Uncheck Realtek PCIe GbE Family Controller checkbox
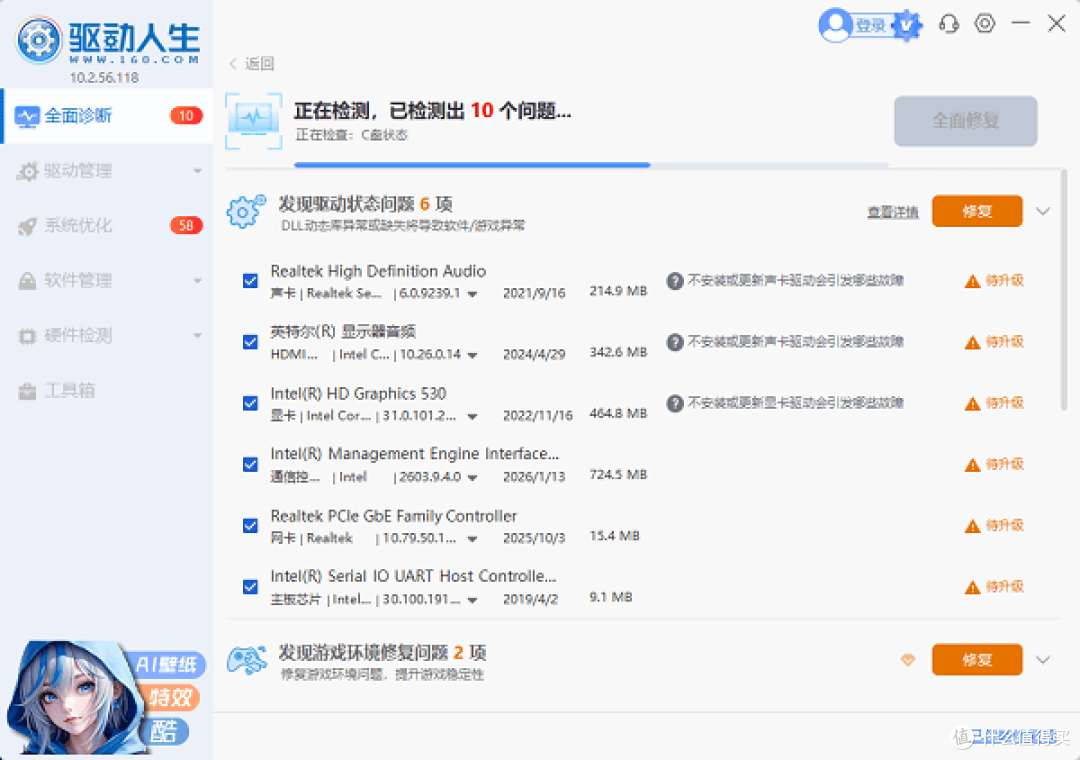 click(x=250, y=526)
